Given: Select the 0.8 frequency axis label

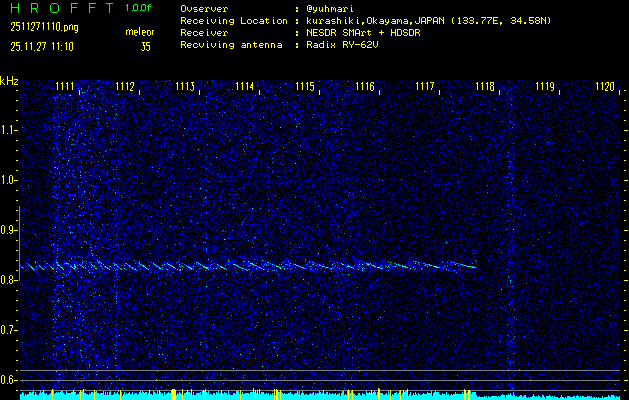Looking at the screenshot, I should coord(9,280).
